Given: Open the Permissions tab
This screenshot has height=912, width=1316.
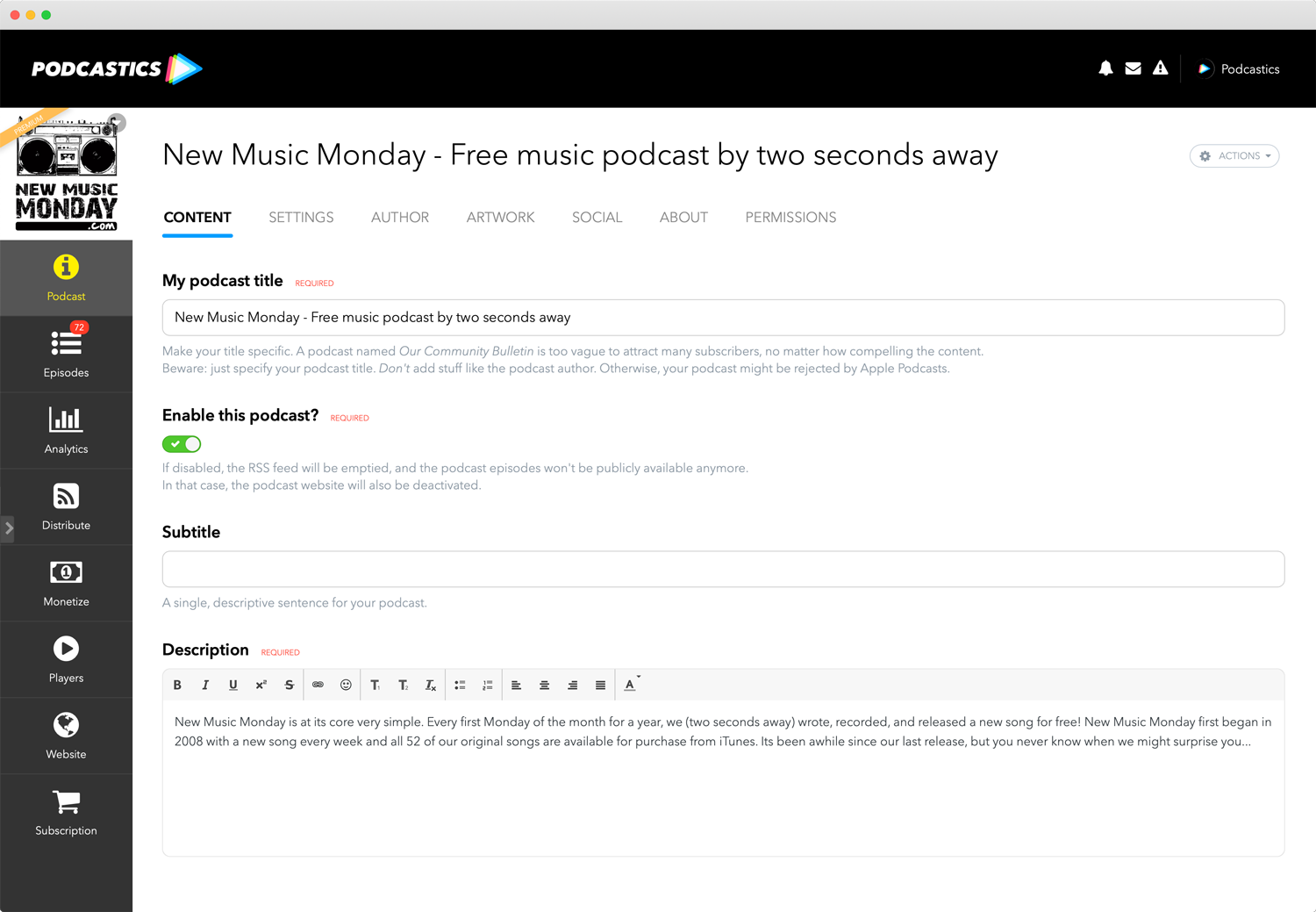Looking at the screenshot, I should tap(790, 218).
